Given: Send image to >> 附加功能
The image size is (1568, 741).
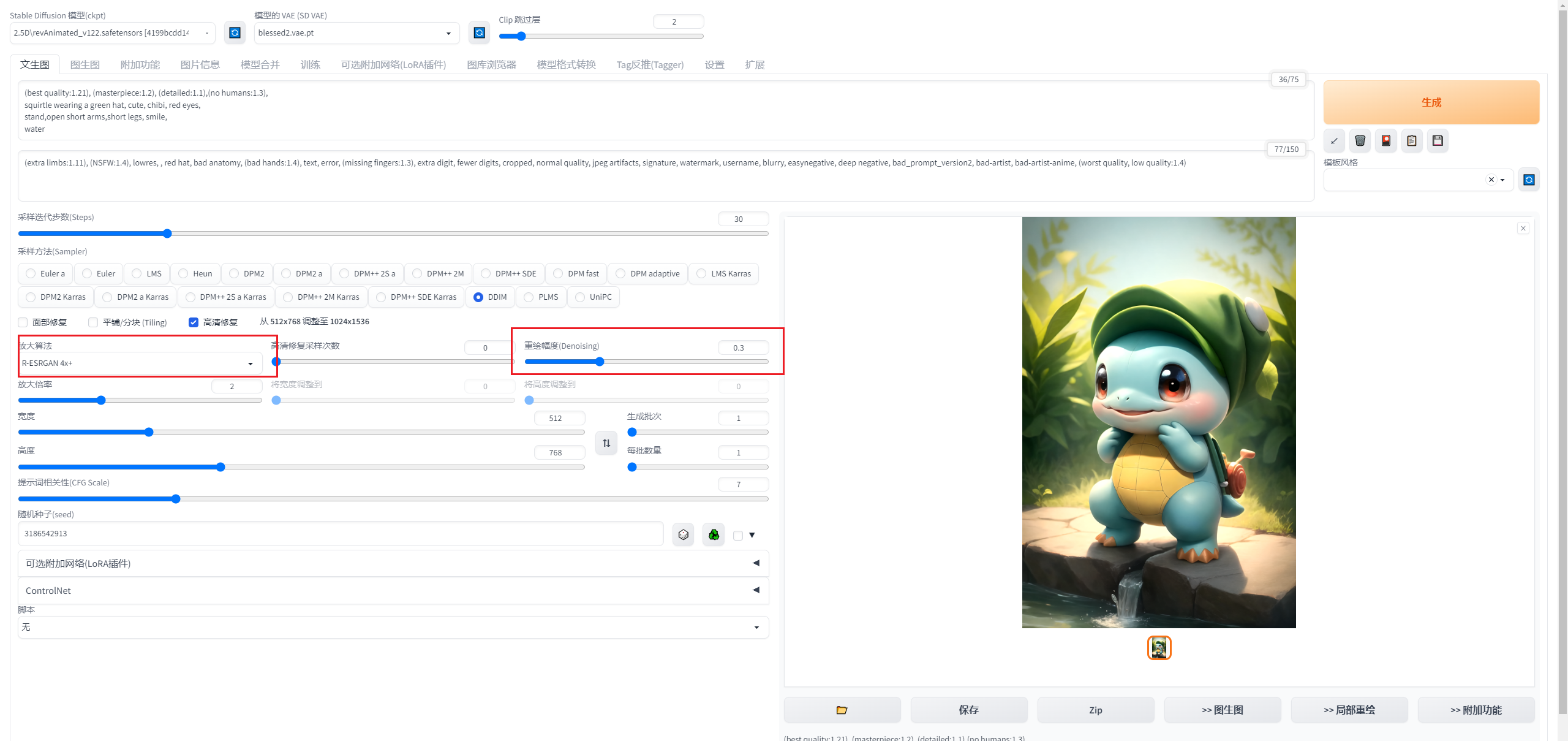Looking at the screenshot, I should 1476,710.
